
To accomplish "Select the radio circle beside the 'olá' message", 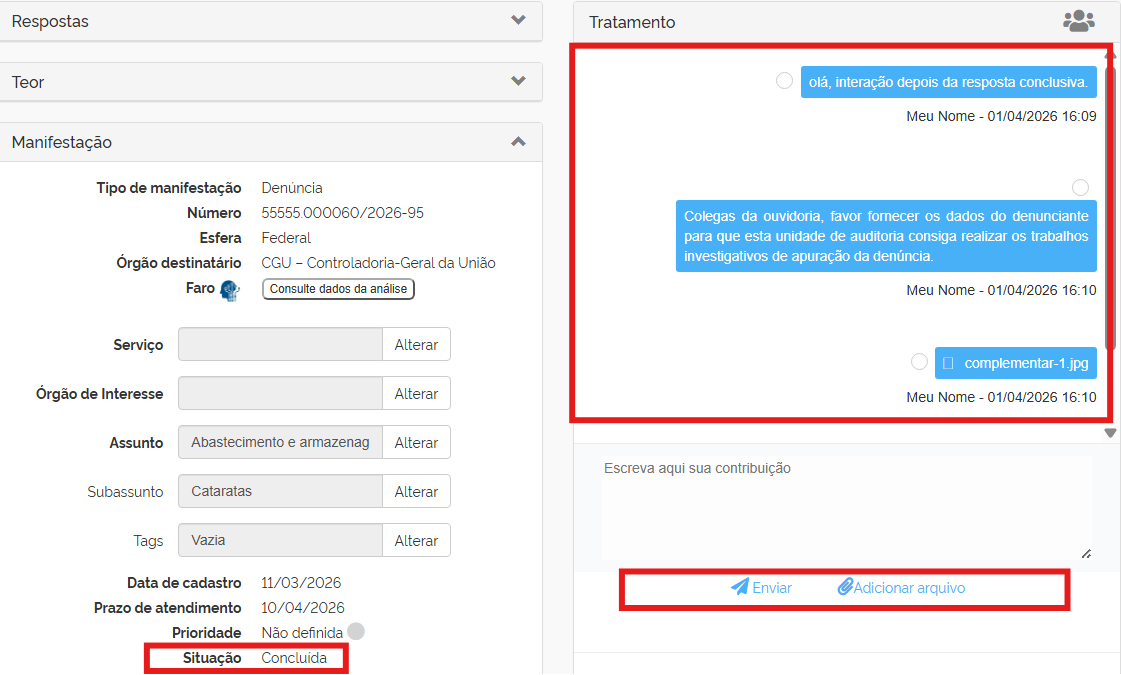I will point(785,81).
